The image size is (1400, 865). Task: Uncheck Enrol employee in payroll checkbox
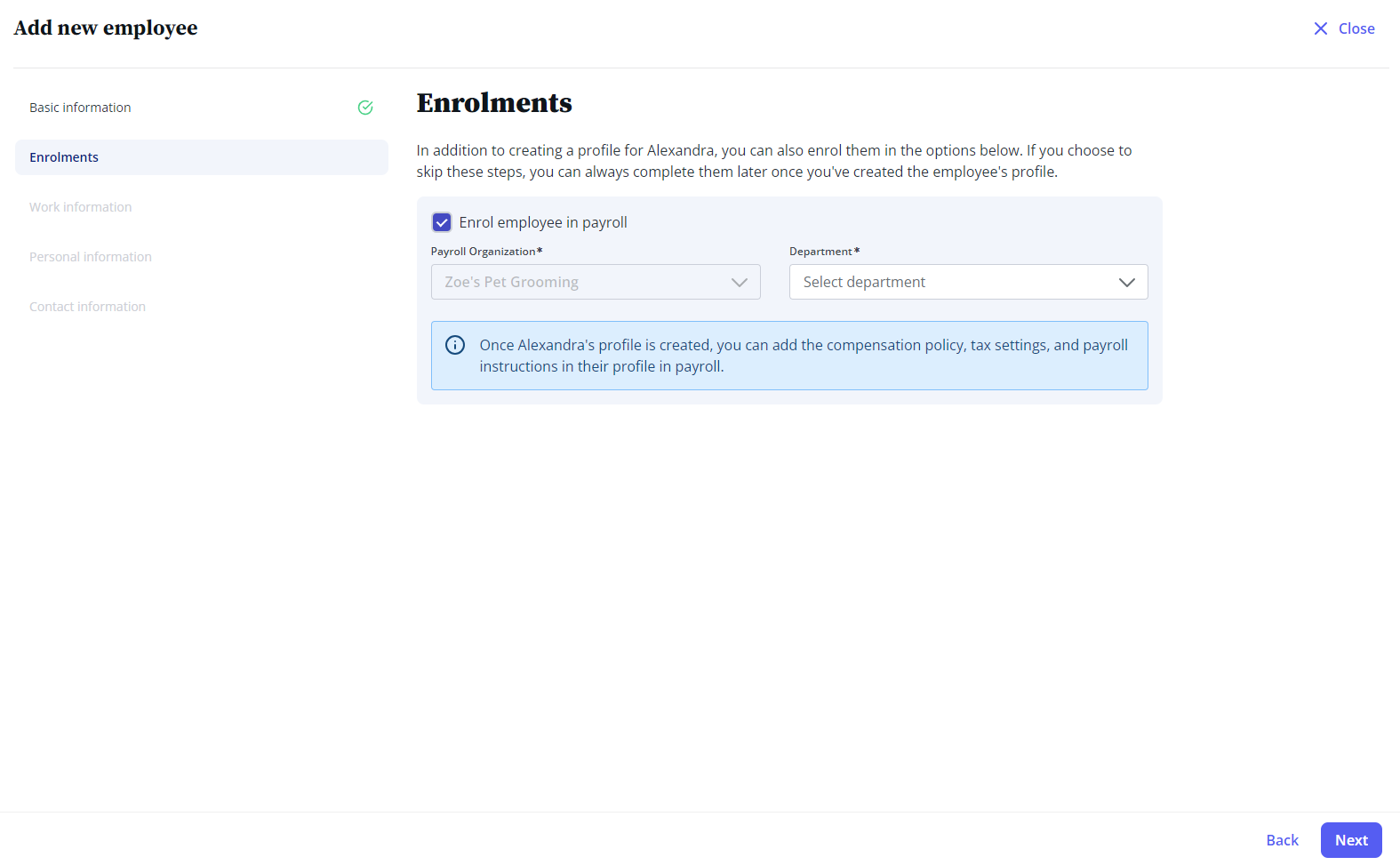[442, 222]
